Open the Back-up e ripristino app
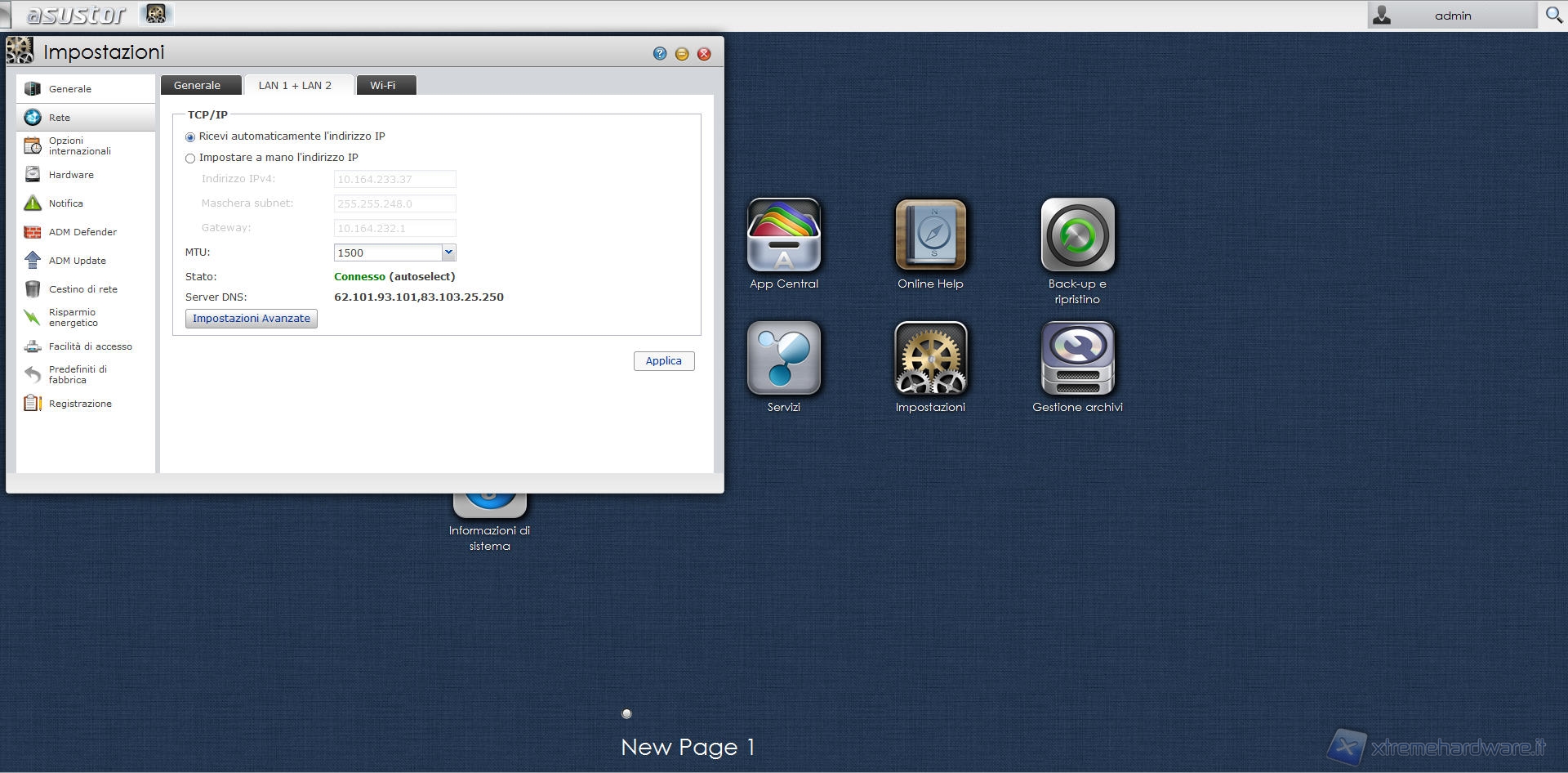 [x=1077, y=235]
